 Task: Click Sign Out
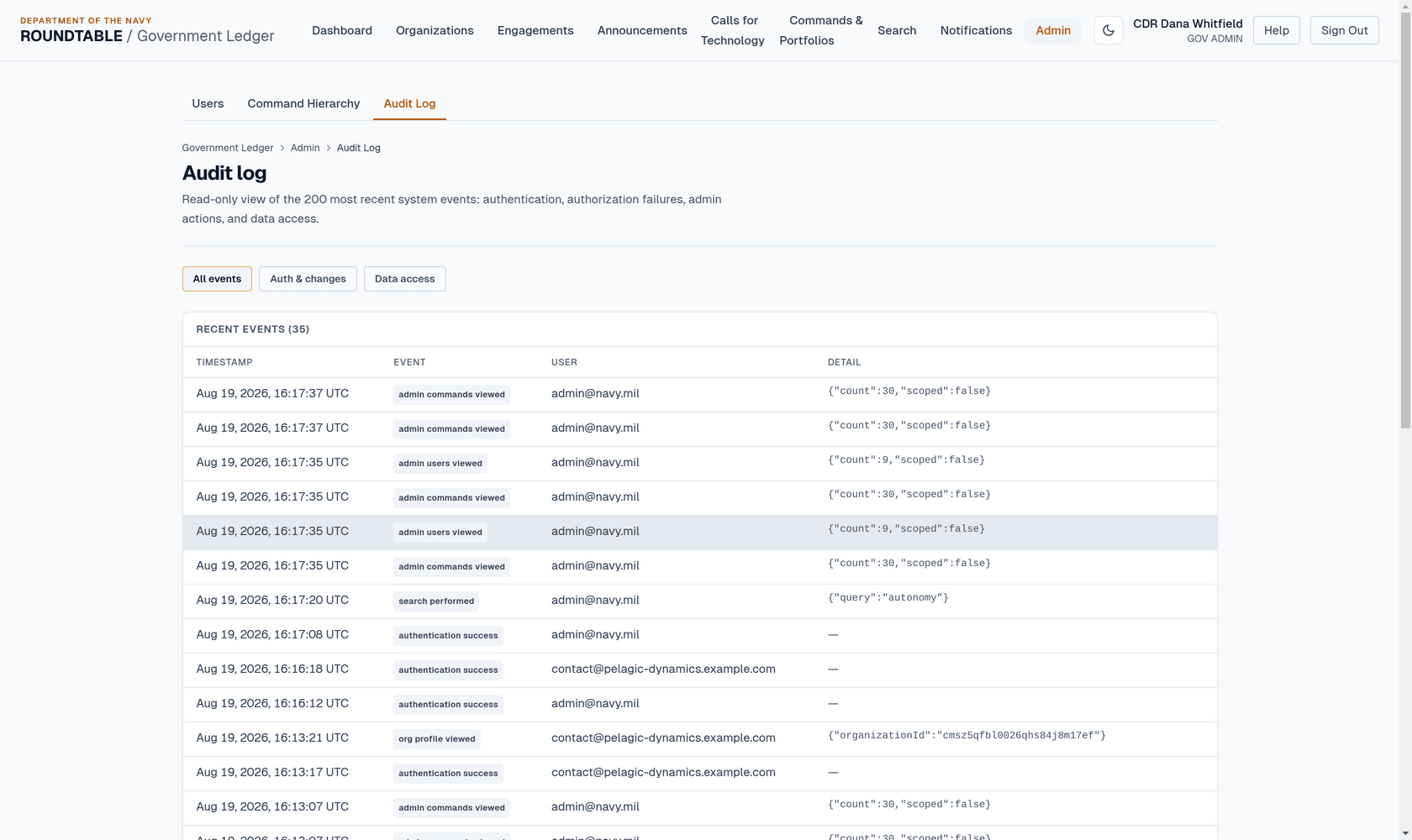1344,30
